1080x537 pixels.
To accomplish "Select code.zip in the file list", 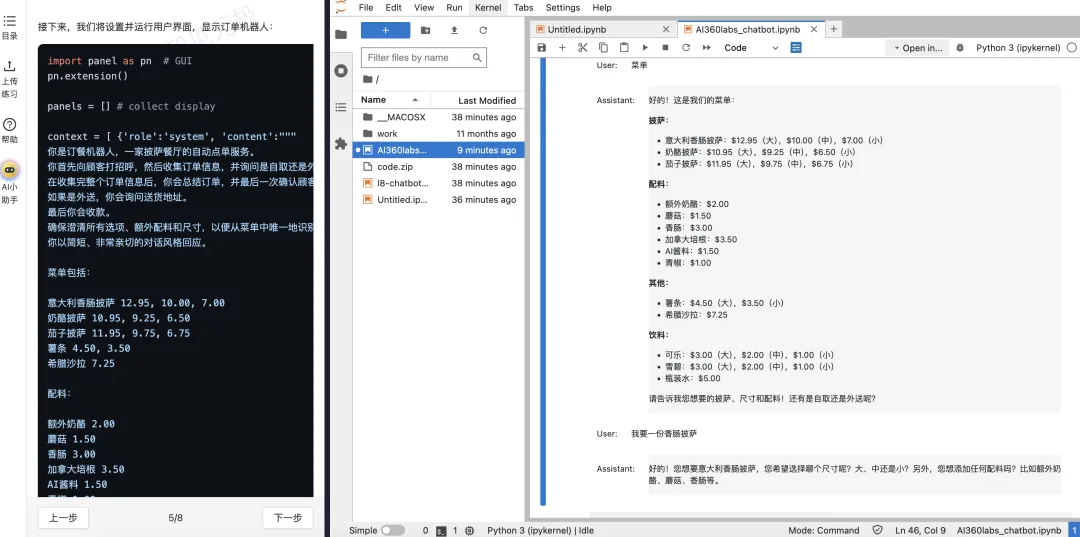I will pyautogui.click(x=395, y=167).
